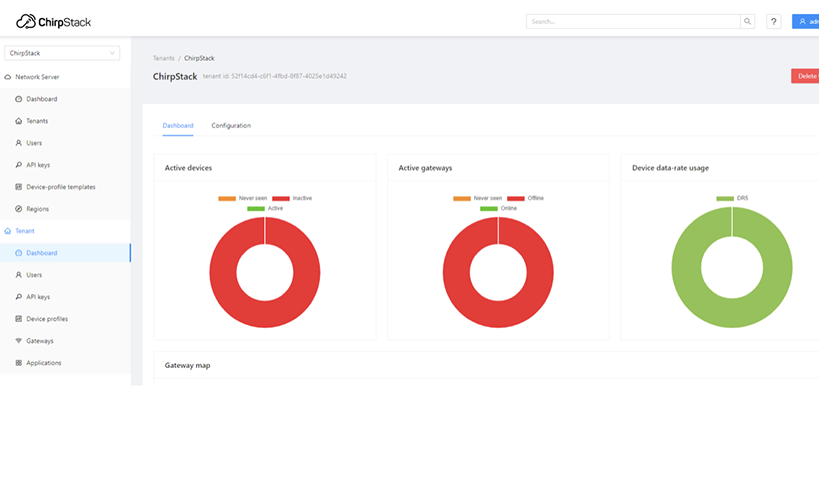
Task: Collapse the Network Server menu section
Action: tap(37, 77)
